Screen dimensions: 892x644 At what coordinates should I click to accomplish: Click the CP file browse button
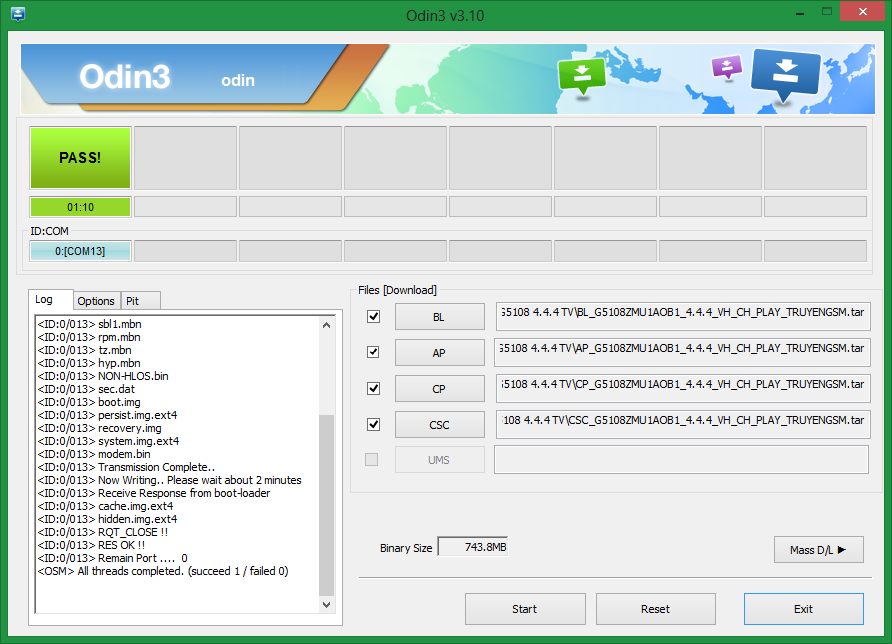click(x=440, y=389)
